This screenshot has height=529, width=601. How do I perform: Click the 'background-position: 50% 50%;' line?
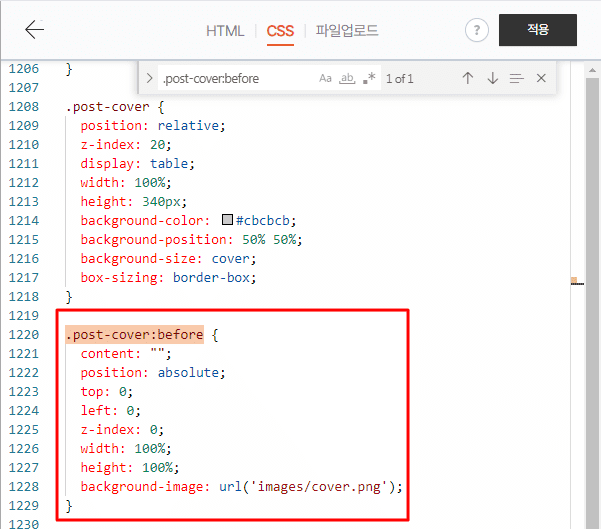(x=191, y=240)
